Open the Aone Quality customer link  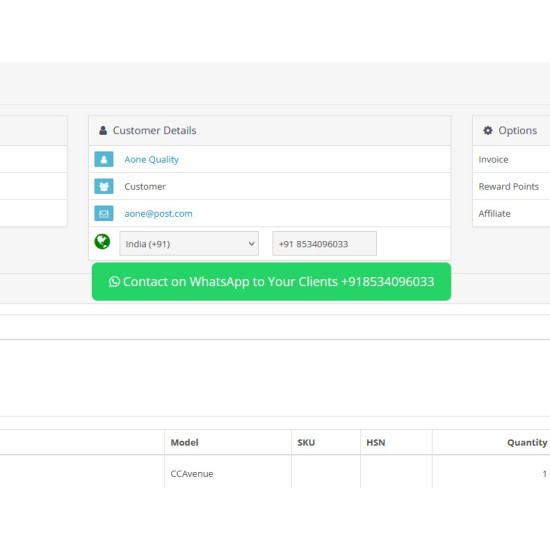pyautogui.click(x=152, y=160)
